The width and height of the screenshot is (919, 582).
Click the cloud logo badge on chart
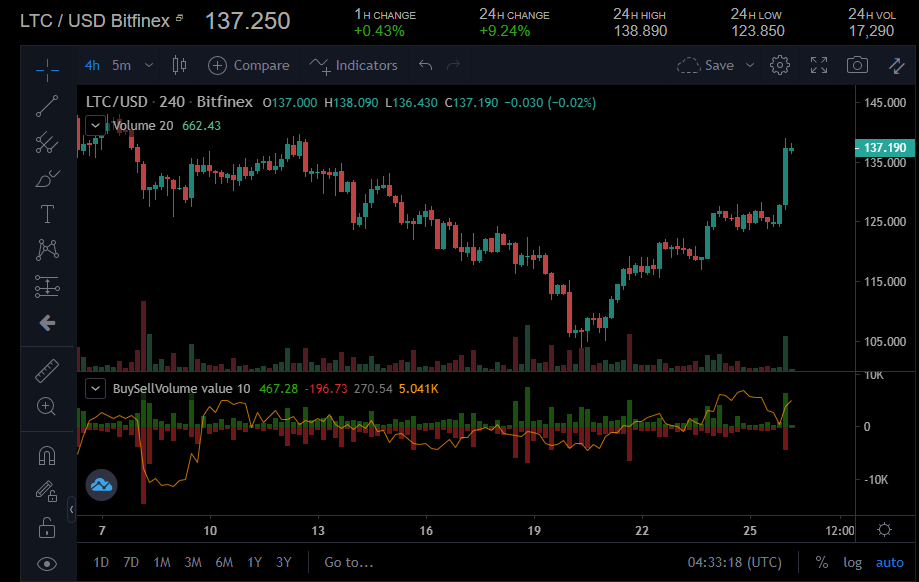tap(101, 485)
